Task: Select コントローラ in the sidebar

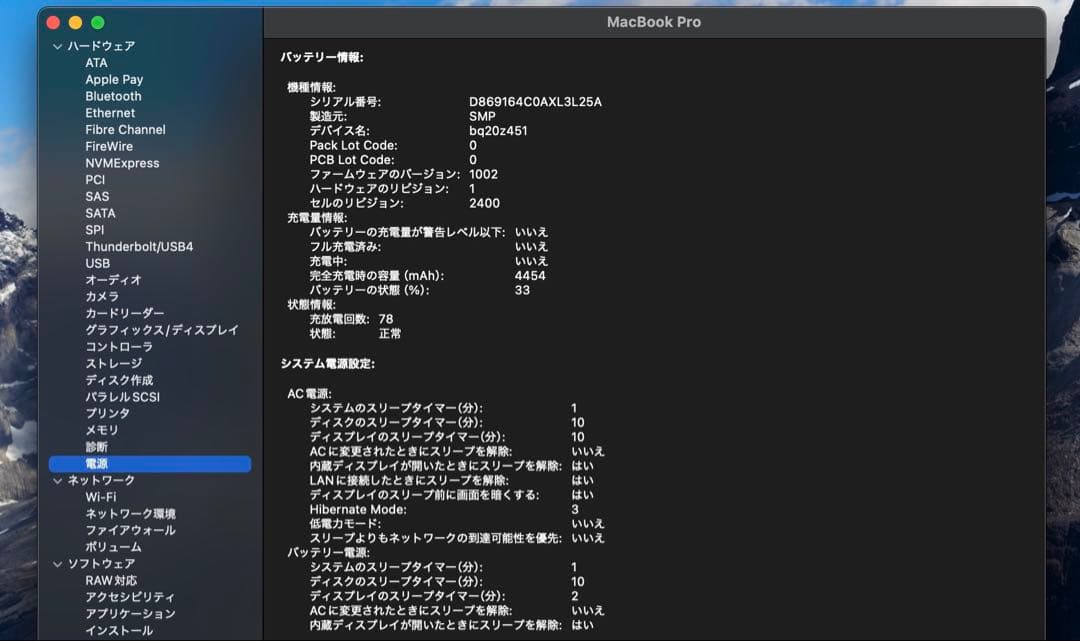Action: (119, 347)
